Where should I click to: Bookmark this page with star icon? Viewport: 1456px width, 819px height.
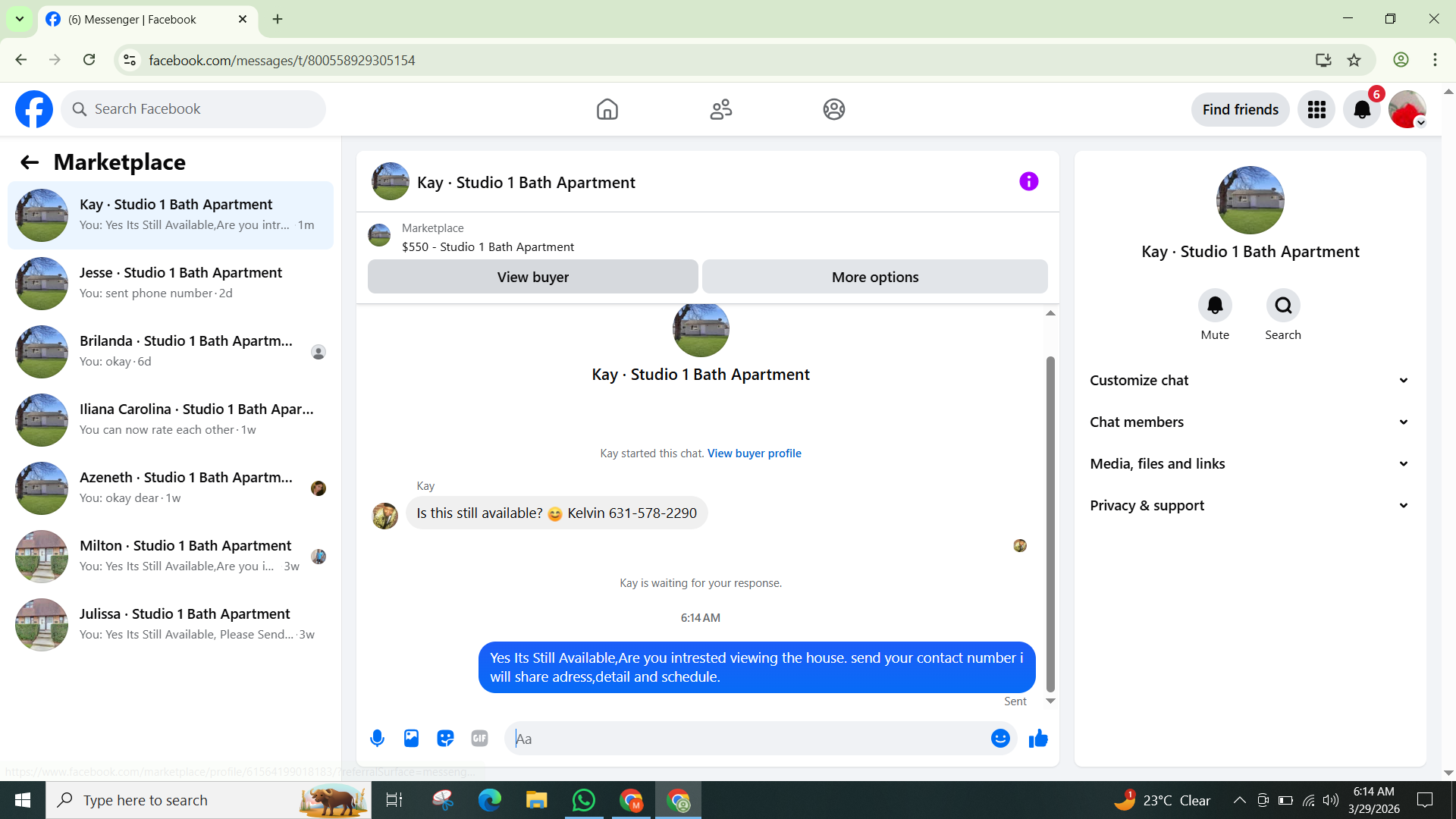[x=1354, y=60]
